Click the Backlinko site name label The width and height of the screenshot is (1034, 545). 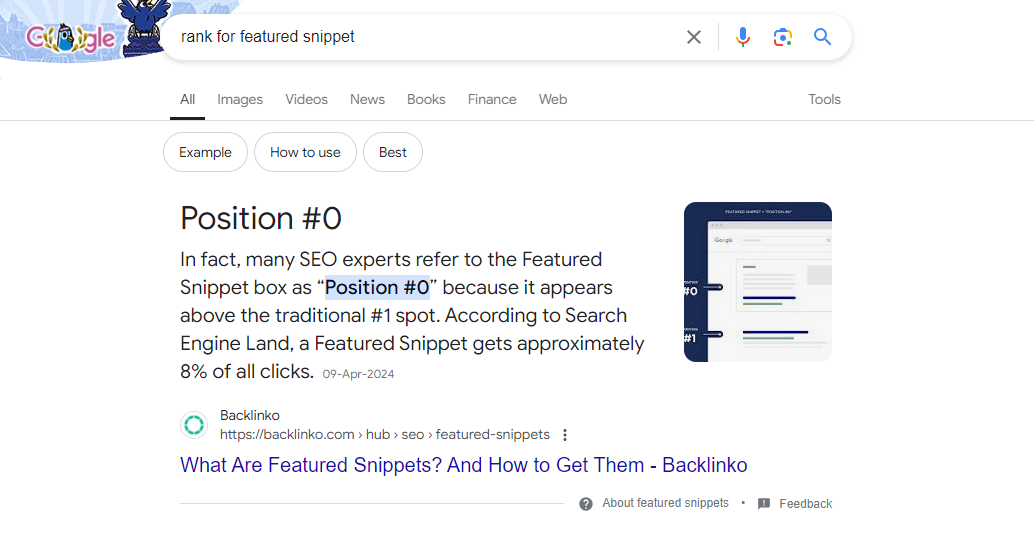pyautogui.click(x=250, y=416)
